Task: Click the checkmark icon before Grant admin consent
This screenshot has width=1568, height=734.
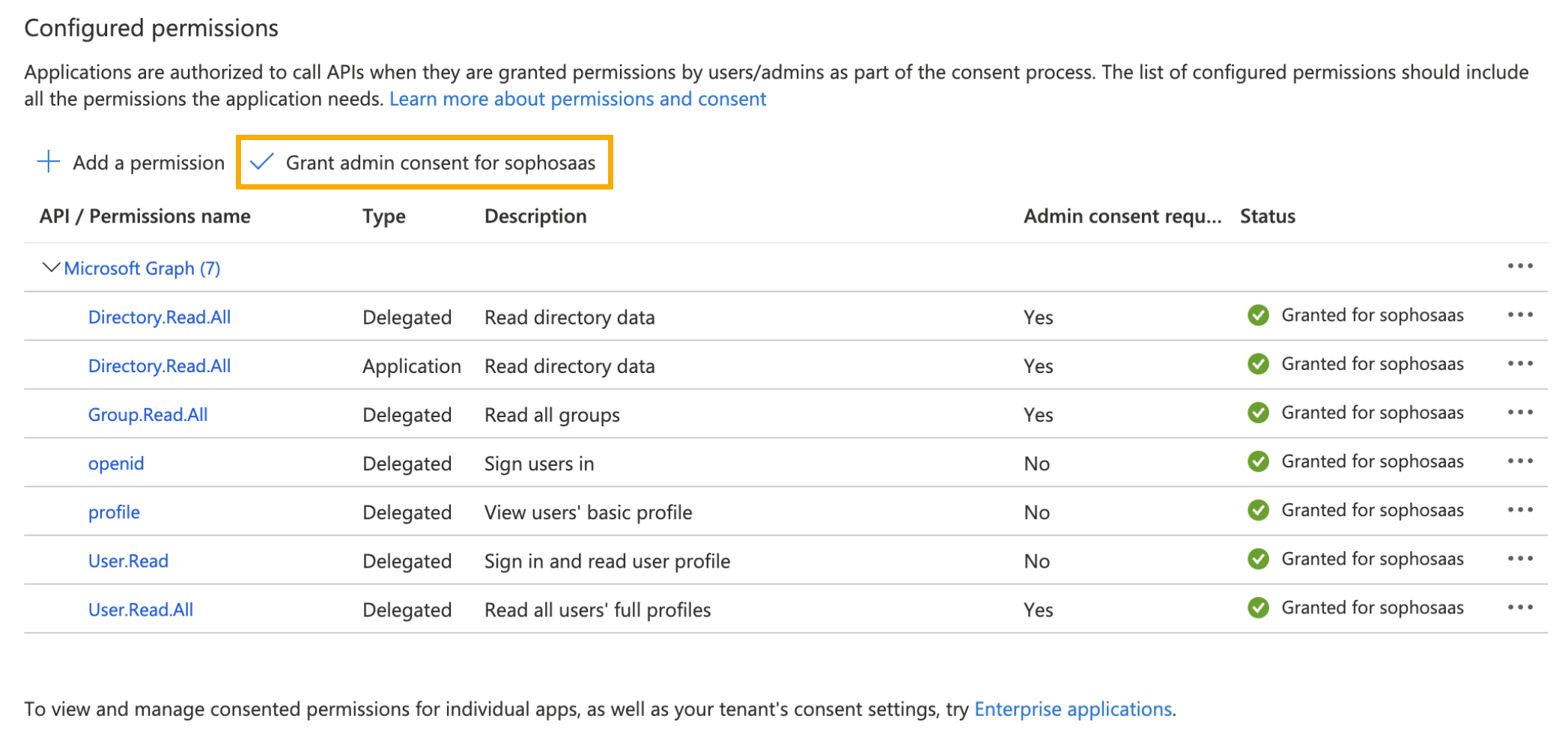Action: [x=261, y=162]
